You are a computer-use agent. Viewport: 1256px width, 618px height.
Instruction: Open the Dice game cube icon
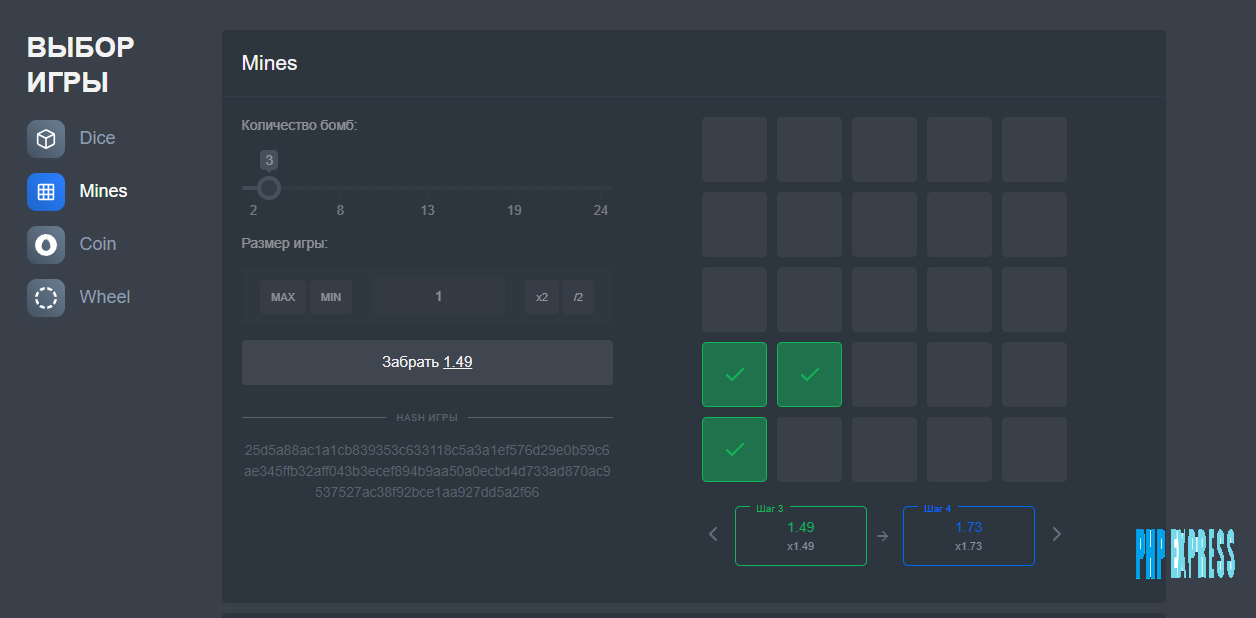46,139
